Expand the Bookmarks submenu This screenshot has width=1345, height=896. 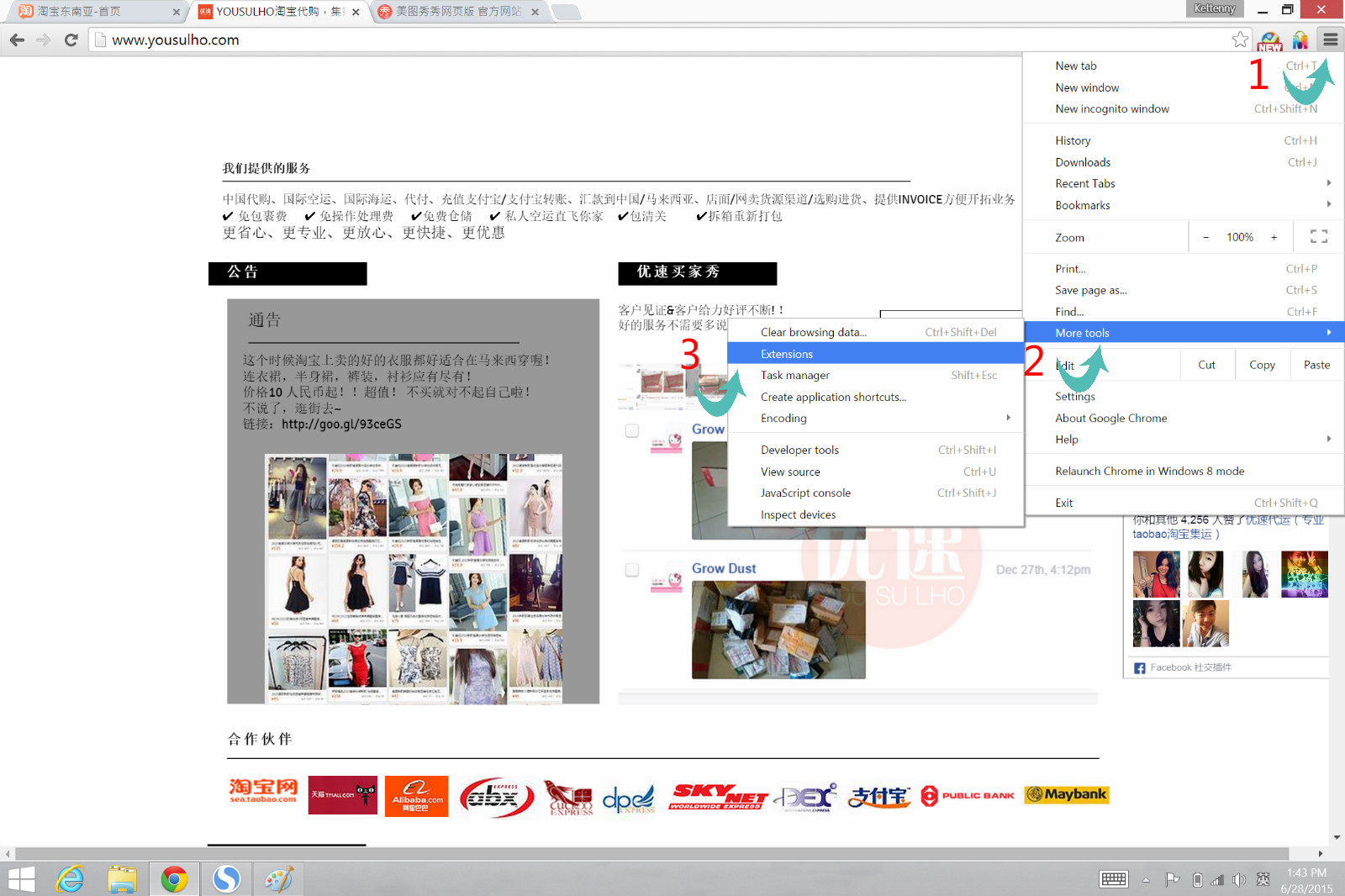click(1184, 205)
